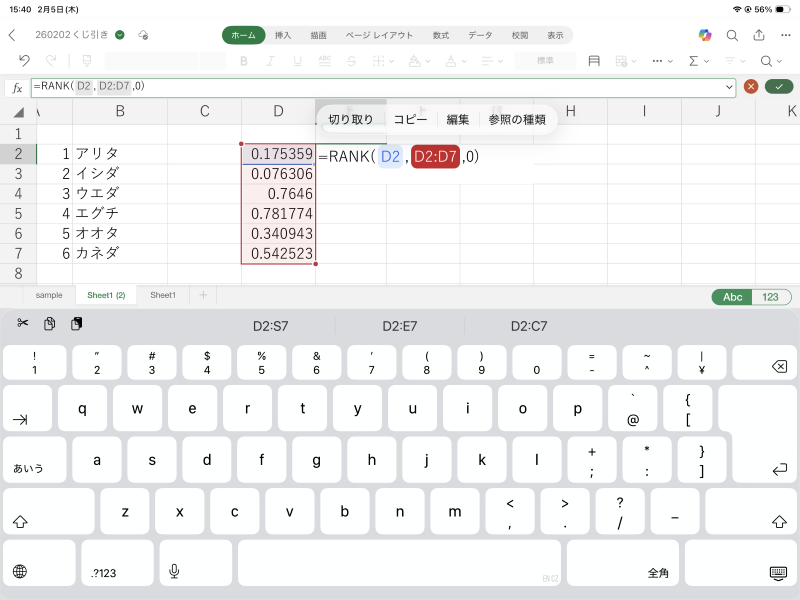Tap the share icon at top right
This screenshot has height=600, width=800.
(x=759, y=35)
